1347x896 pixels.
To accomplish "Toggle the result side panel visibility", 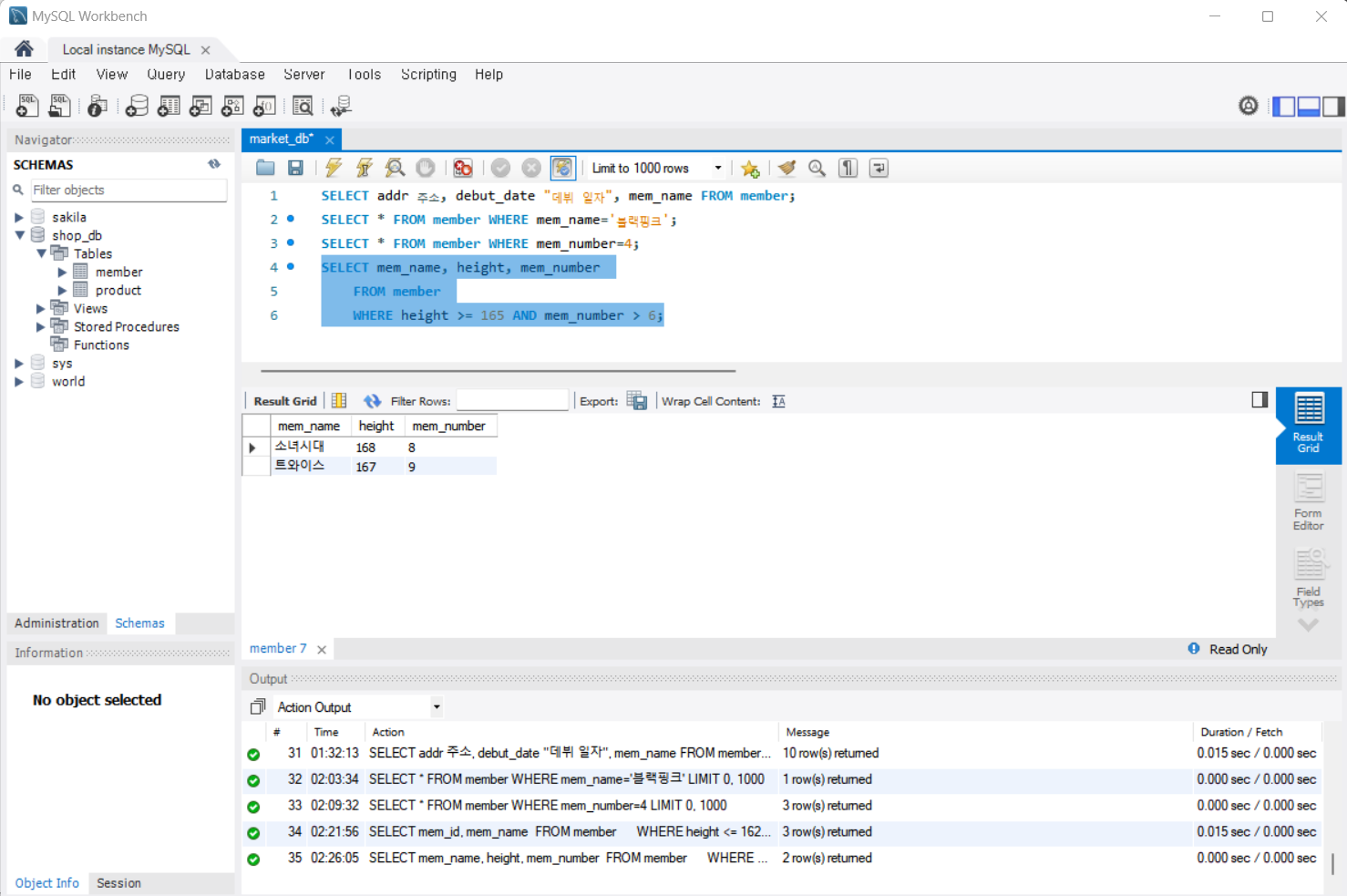I will tap(1260, 399).
